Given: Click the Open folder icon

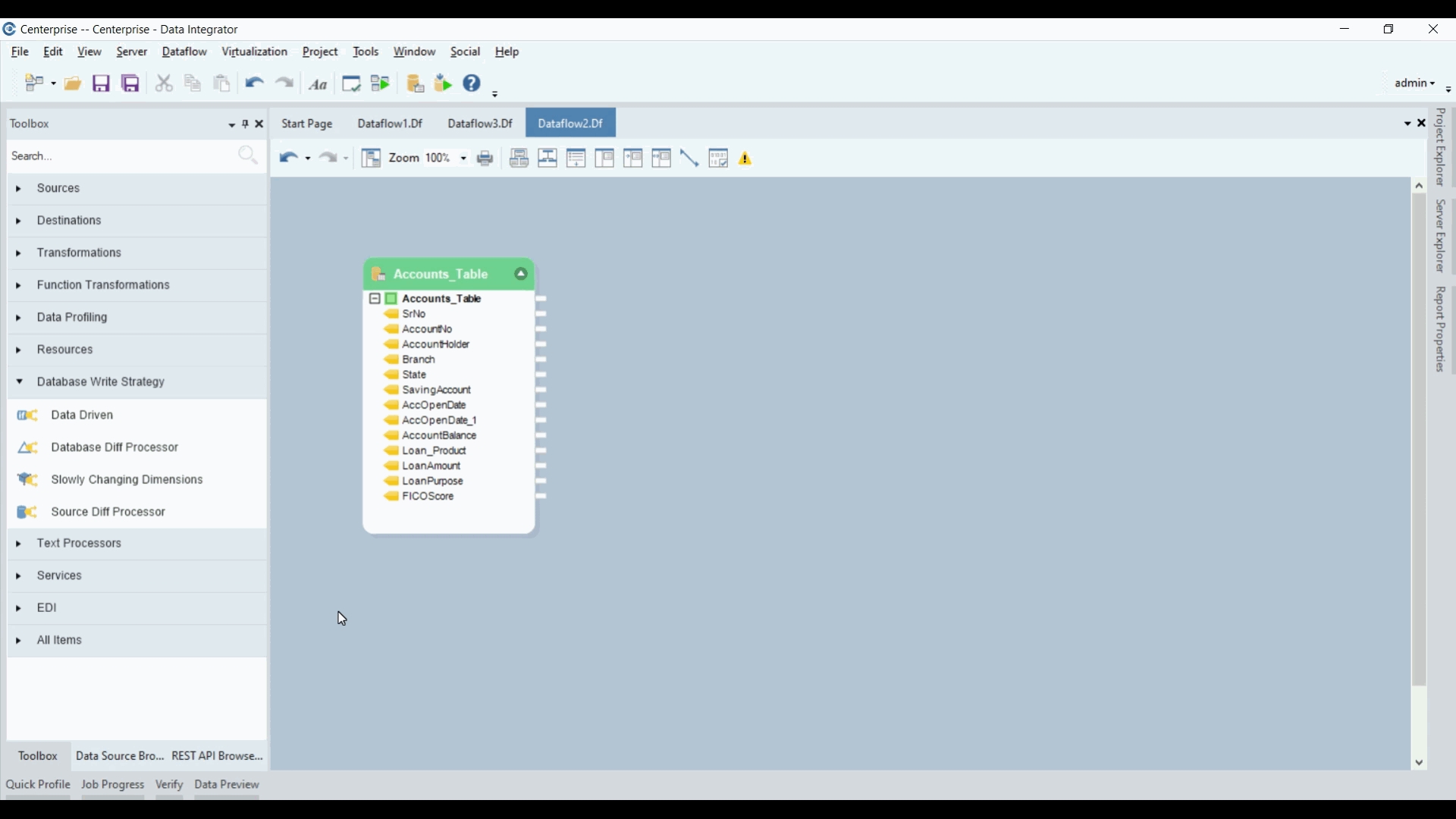Looking at the screenshot, I should (73, 83).
